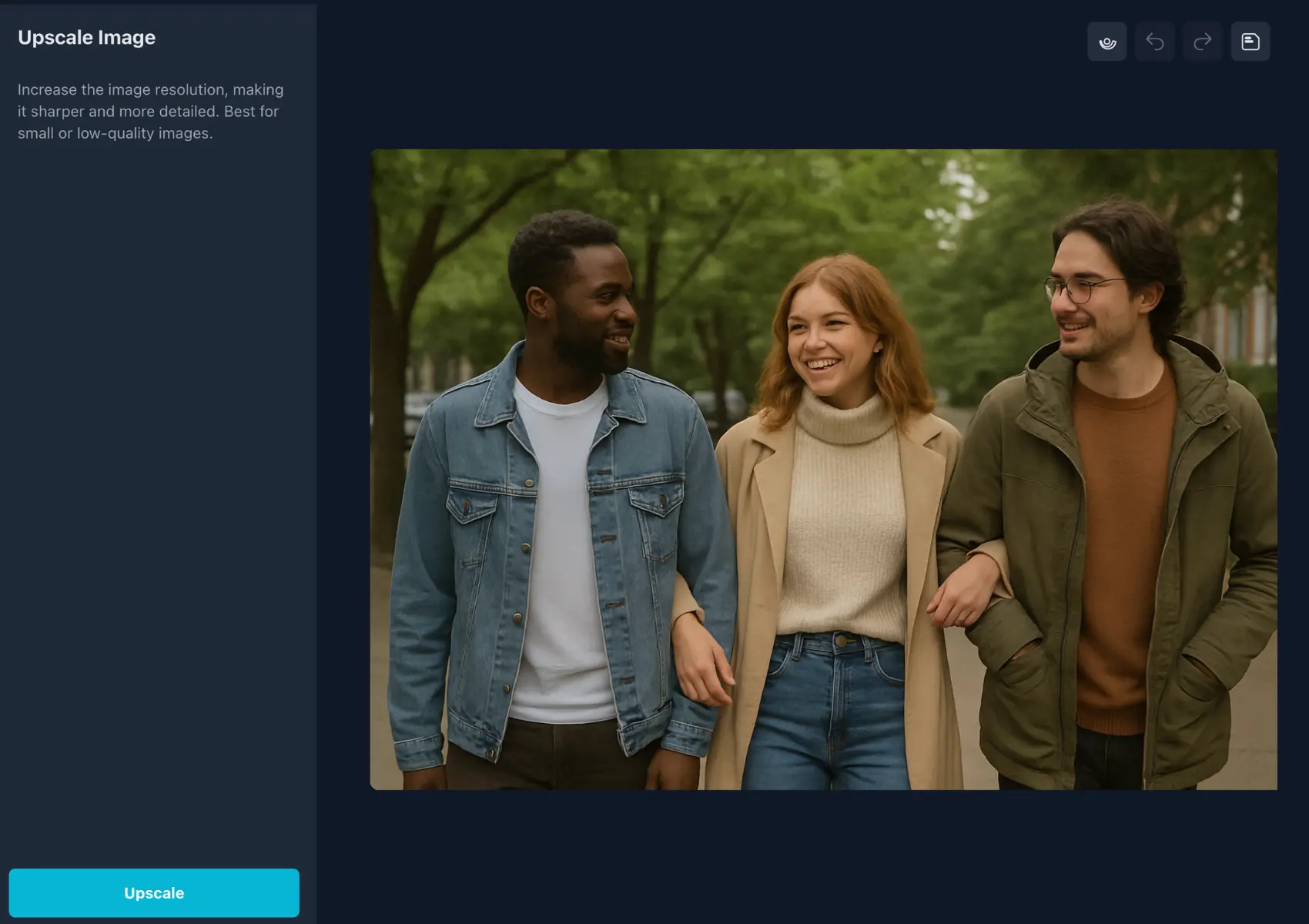This screenshot has height=924, width=1309.
Task: Click the left sidebar panel background
Action: (x=154, y=462)
